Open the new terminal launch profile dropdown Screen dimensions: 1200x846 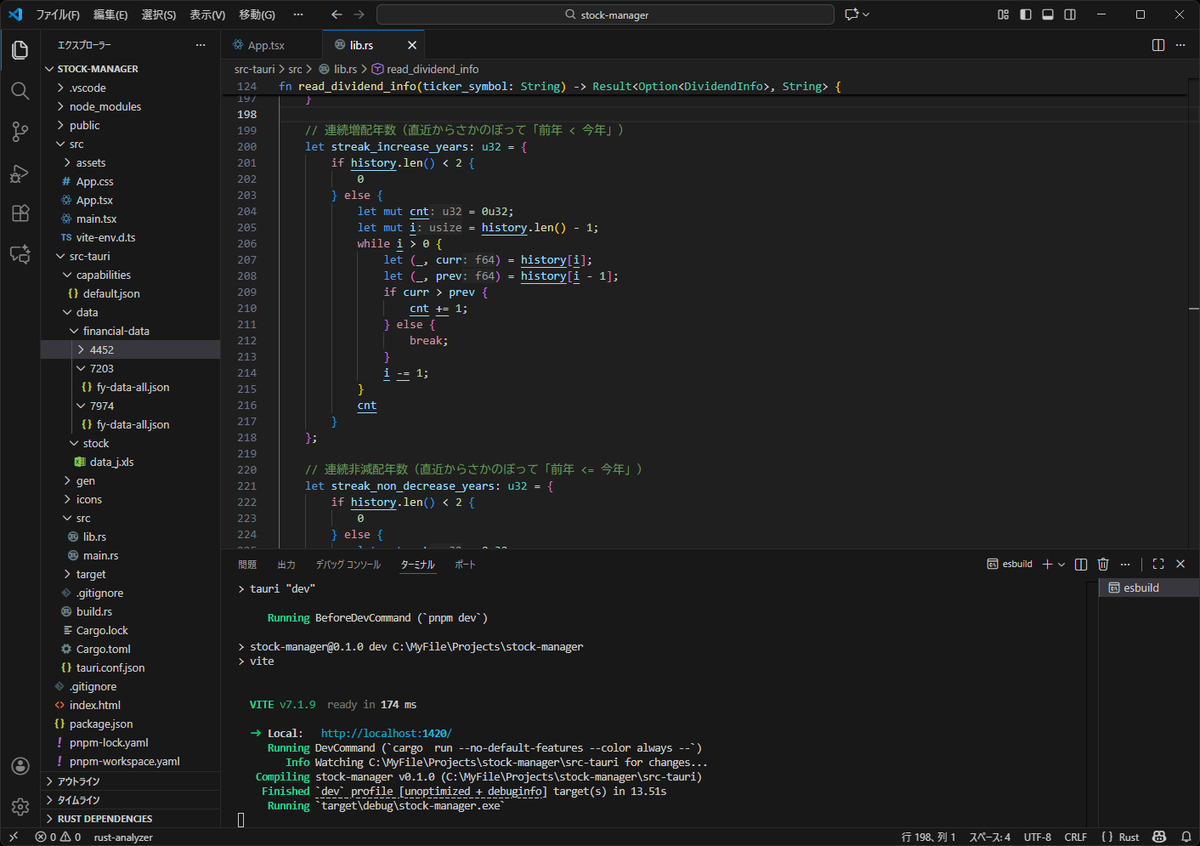click(1061, 564)
